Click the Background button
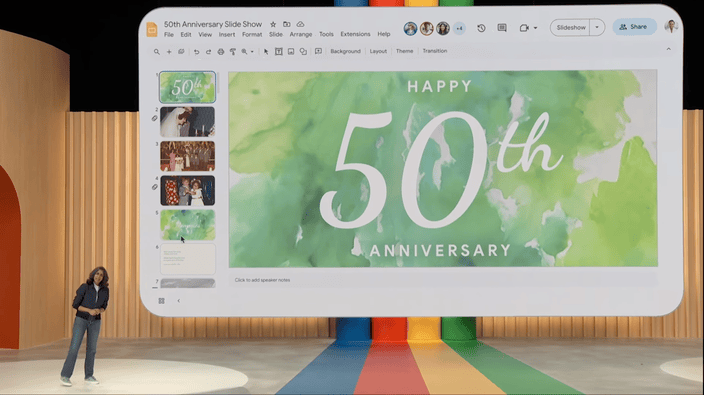This screenshot has width=704, height=395. 345,51
